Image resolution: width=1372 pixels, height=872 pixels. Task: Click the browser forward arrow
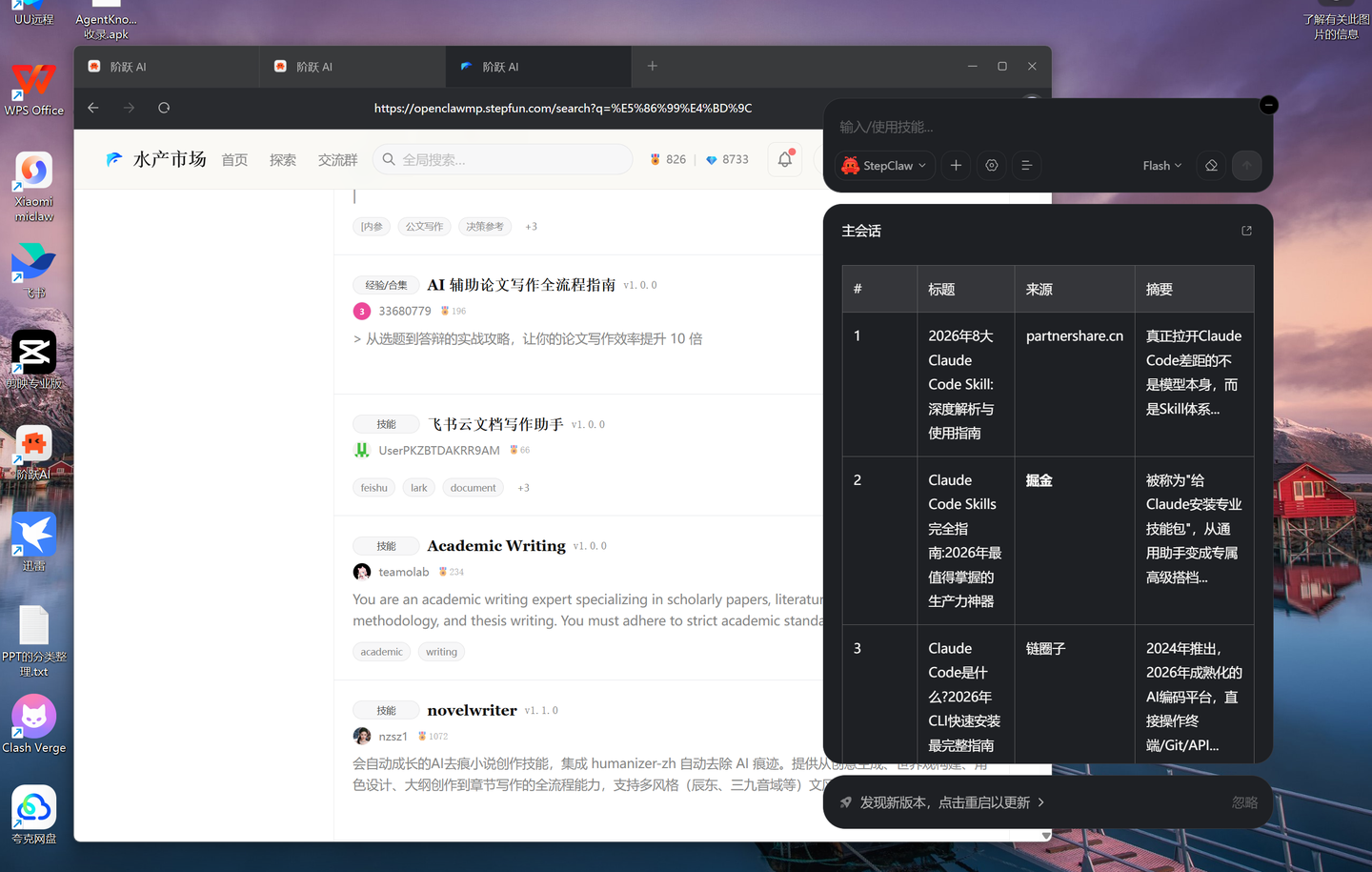tap(129, 108)
